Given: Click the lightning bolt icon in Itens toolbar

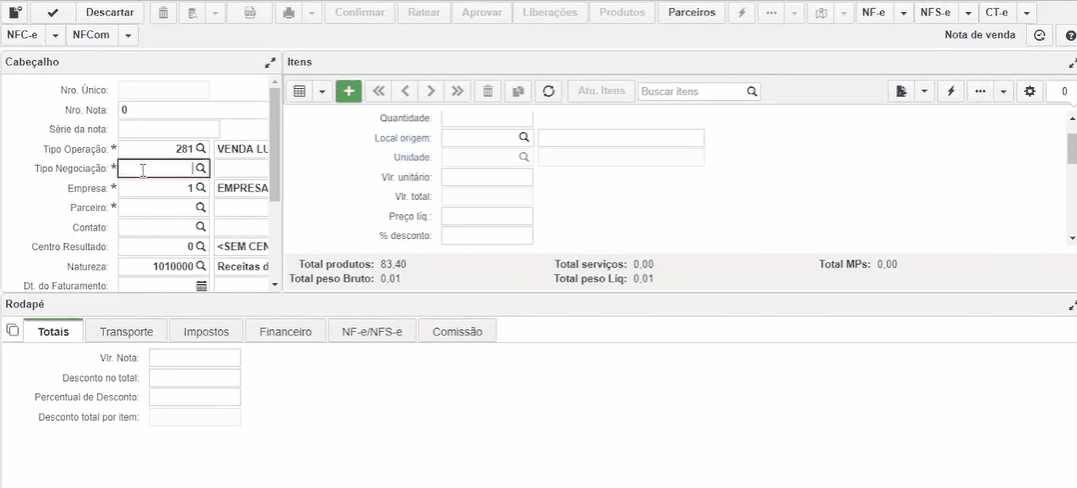Looking at the screenshot, I should [951, 91].
